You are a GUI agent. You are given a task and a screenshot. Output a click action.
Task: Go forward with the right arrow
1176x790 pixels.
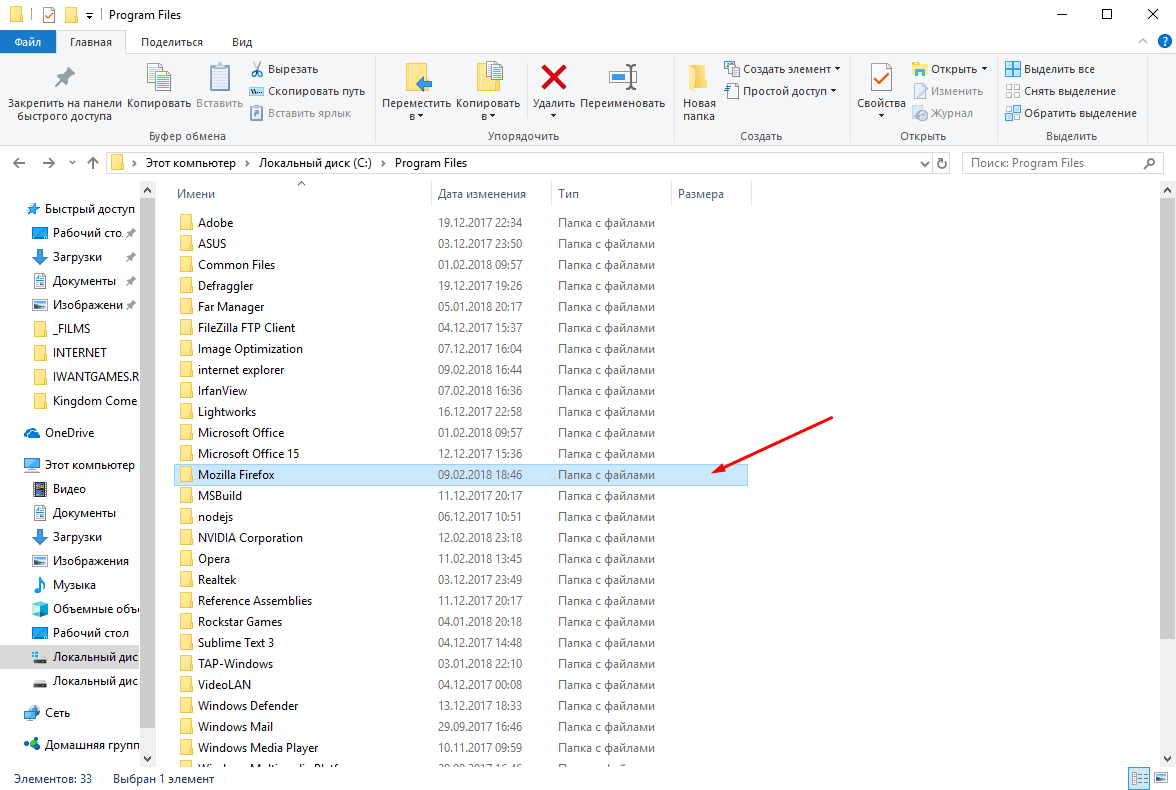49,163
